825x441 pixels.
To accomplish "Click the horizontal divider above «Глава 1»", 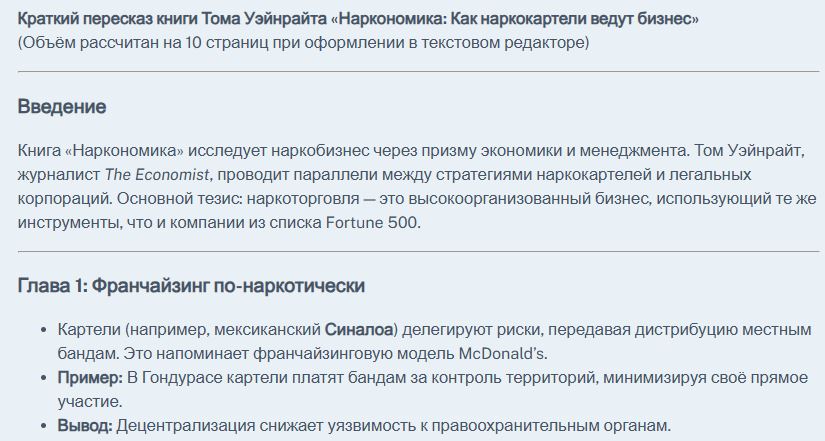I will [x=418, y=252].
